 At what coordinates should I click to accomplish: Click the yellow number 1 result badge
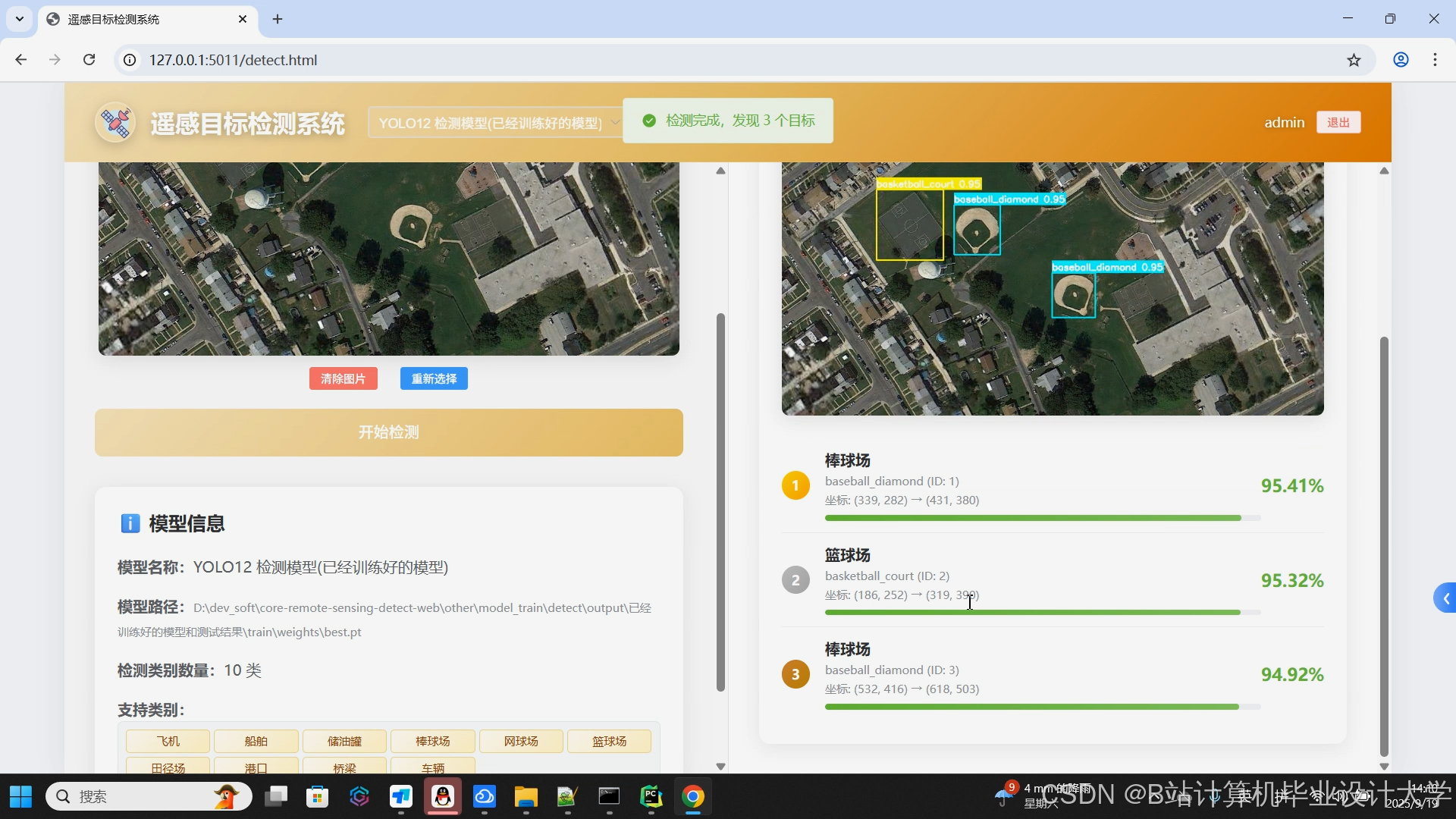coord(795,486)
